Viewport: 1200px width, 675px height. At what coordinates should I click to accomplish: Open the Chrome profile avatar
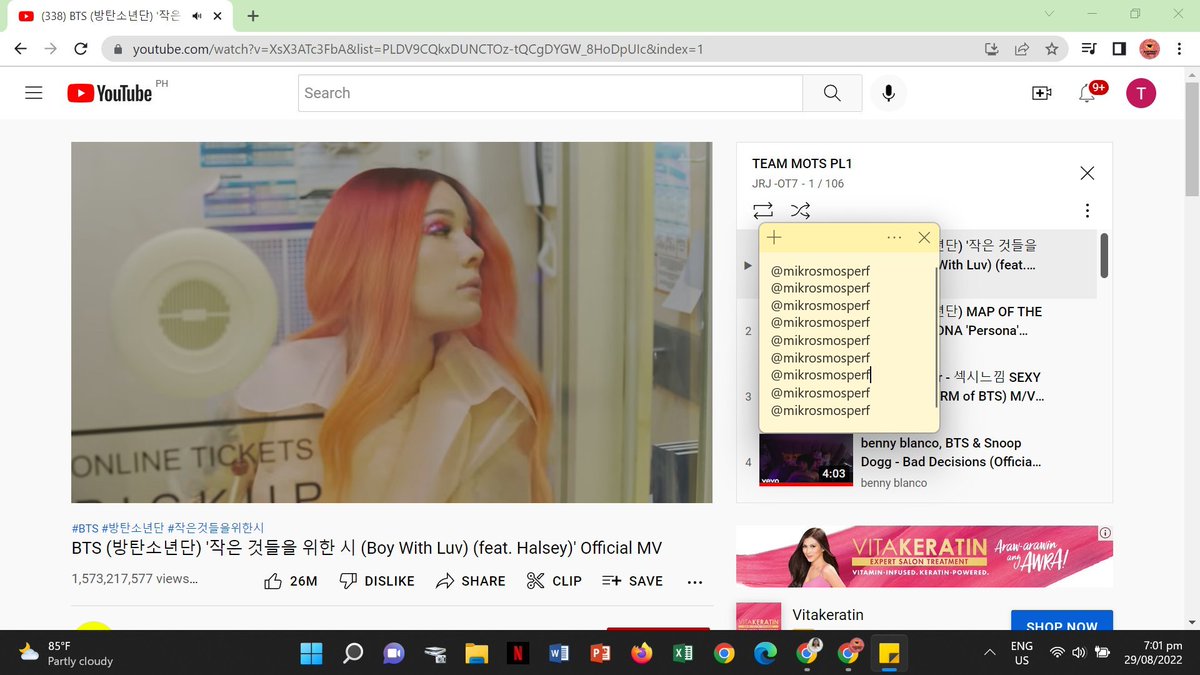[x=1149, y=48]
